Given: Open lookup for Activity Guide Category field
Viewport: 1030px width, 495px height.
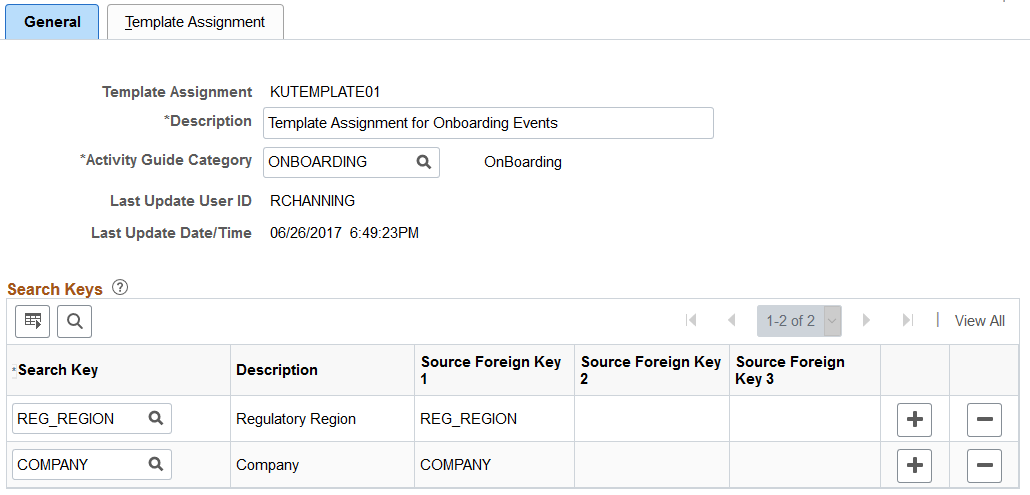Looking at the screenshot, I should [424, 162].
